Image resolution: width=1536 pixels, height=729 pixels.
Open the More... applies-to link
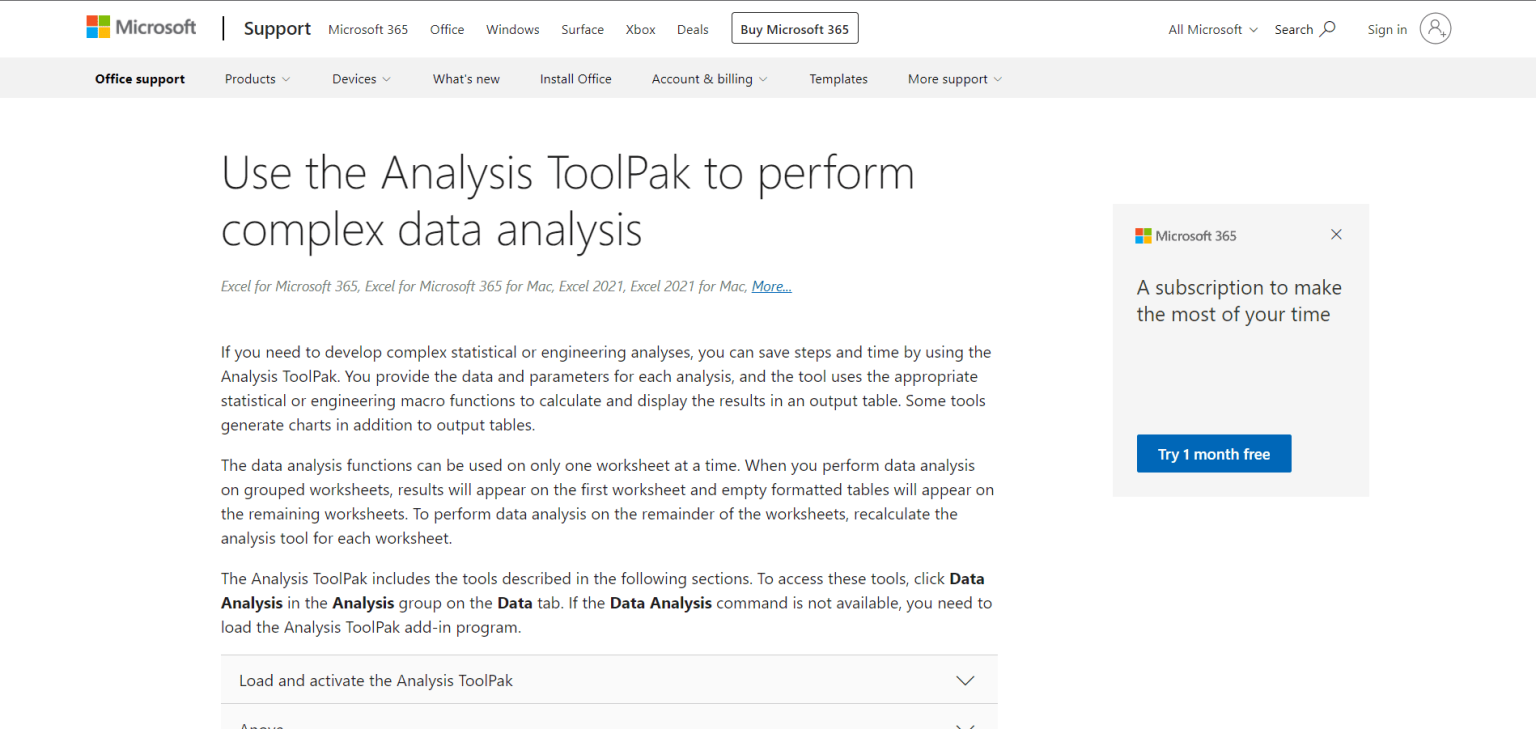(x=771, y=286)
